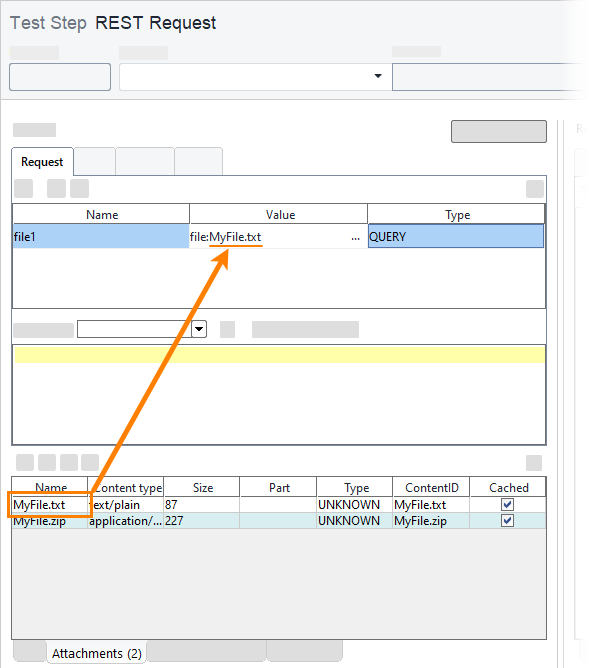Image resolution: width=589 pixels, height=668 pixels.
Task: Click UNKNOWN type for MyFile.txt row
Action: click(x=354, y=504)
